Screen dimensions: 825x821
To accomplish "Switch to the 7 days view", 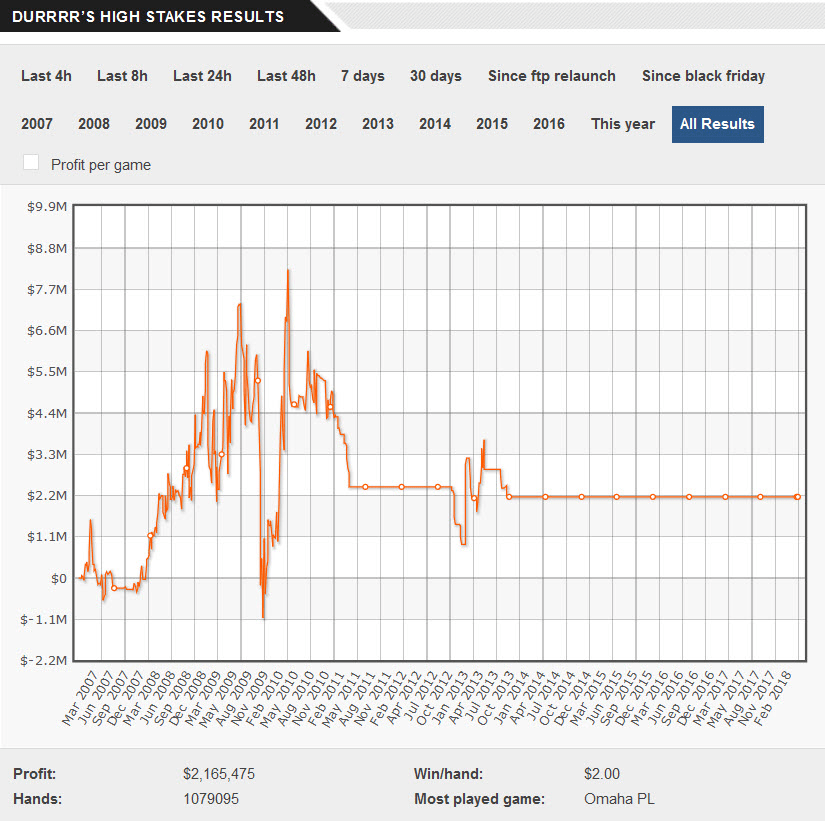I will click(363, 76).
